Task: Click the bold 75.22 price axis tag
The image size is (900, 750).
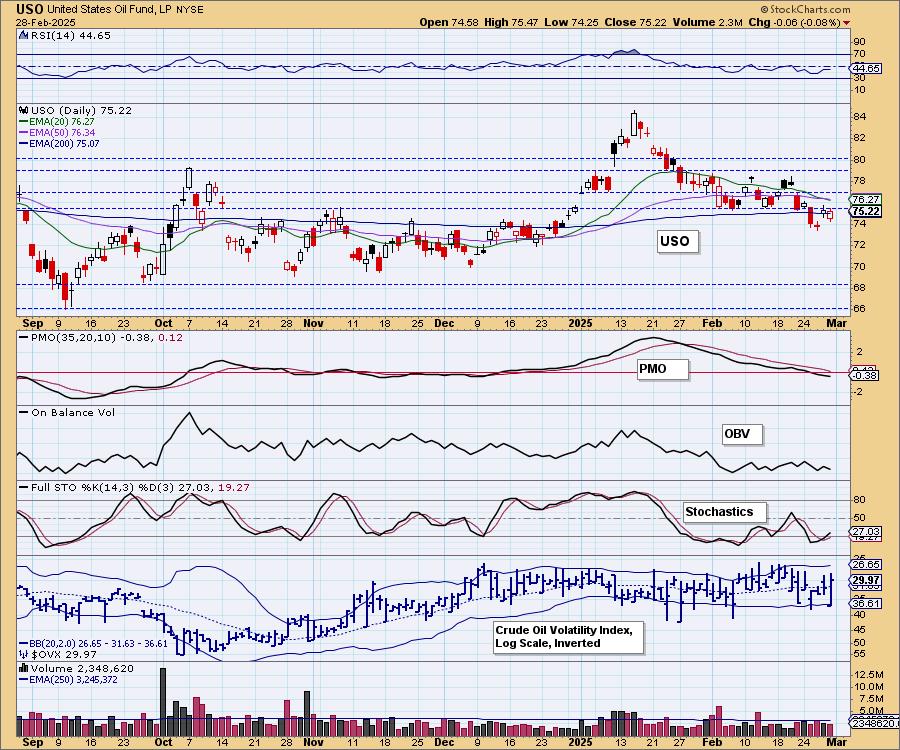Action: (866, 211)
